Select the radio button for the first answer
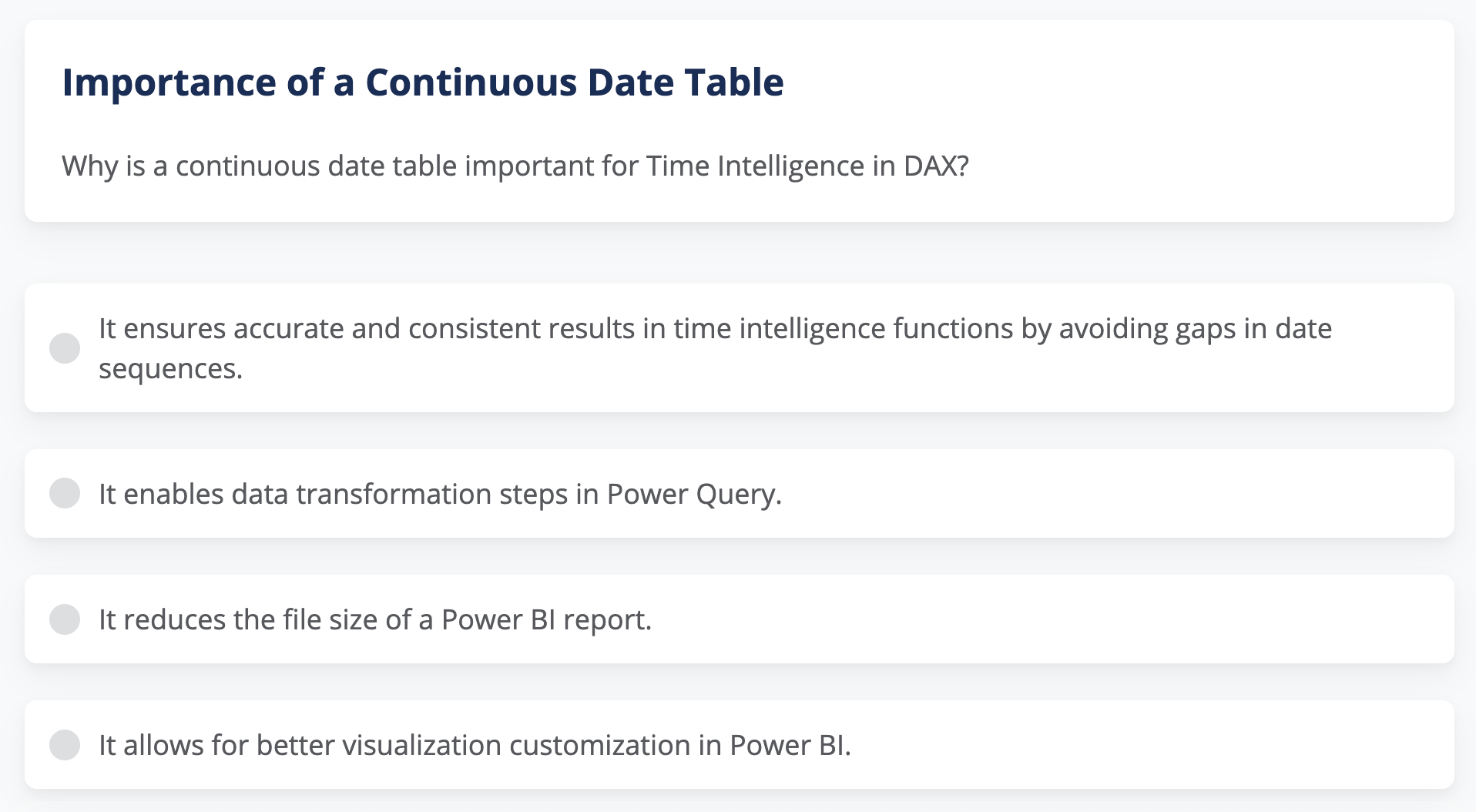The width and height of the screenshot is (1476, 812). point(65,347)
